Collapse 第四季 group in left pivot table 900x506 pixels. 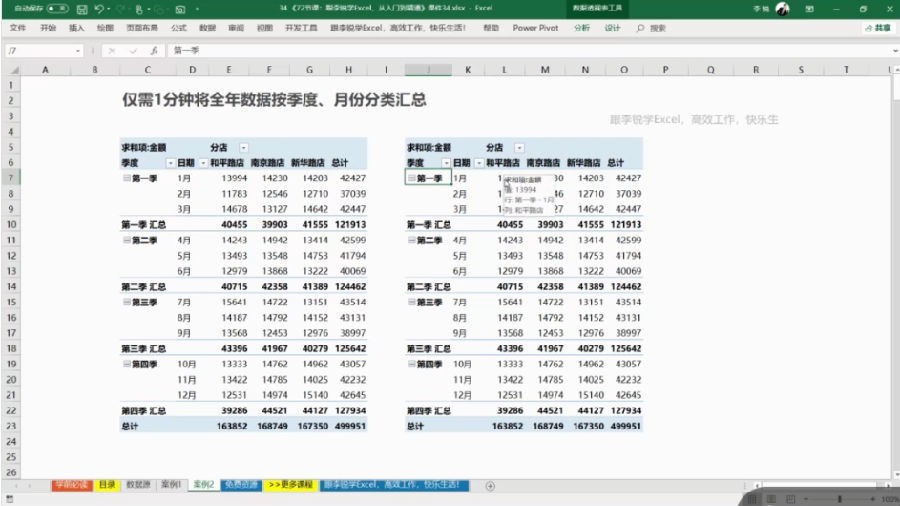tap(126, 364)
